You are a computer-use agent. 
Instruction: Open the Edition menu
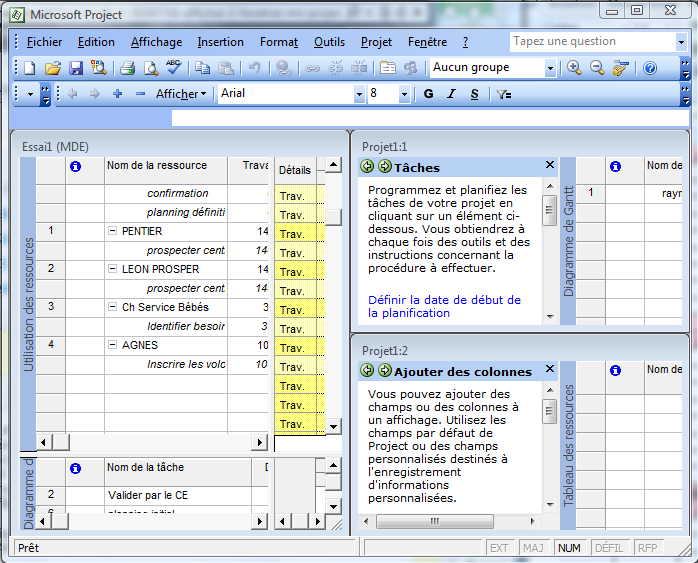click(x=96, y=42)
